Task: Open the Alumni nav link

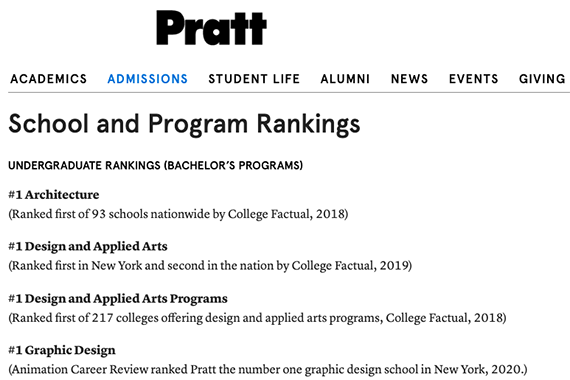Action: pos(345,79)
